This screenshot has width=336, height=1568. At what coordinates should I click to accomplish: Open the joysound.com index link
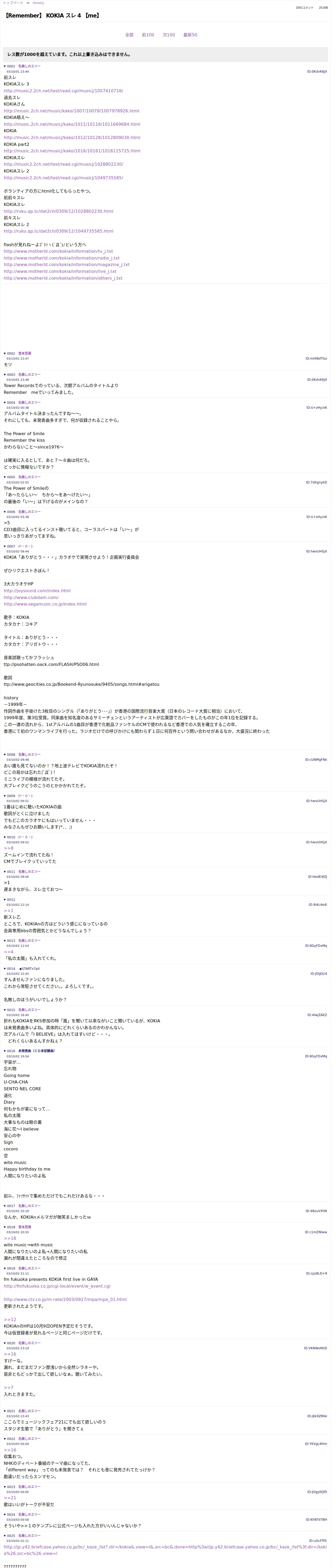(37, 590)
